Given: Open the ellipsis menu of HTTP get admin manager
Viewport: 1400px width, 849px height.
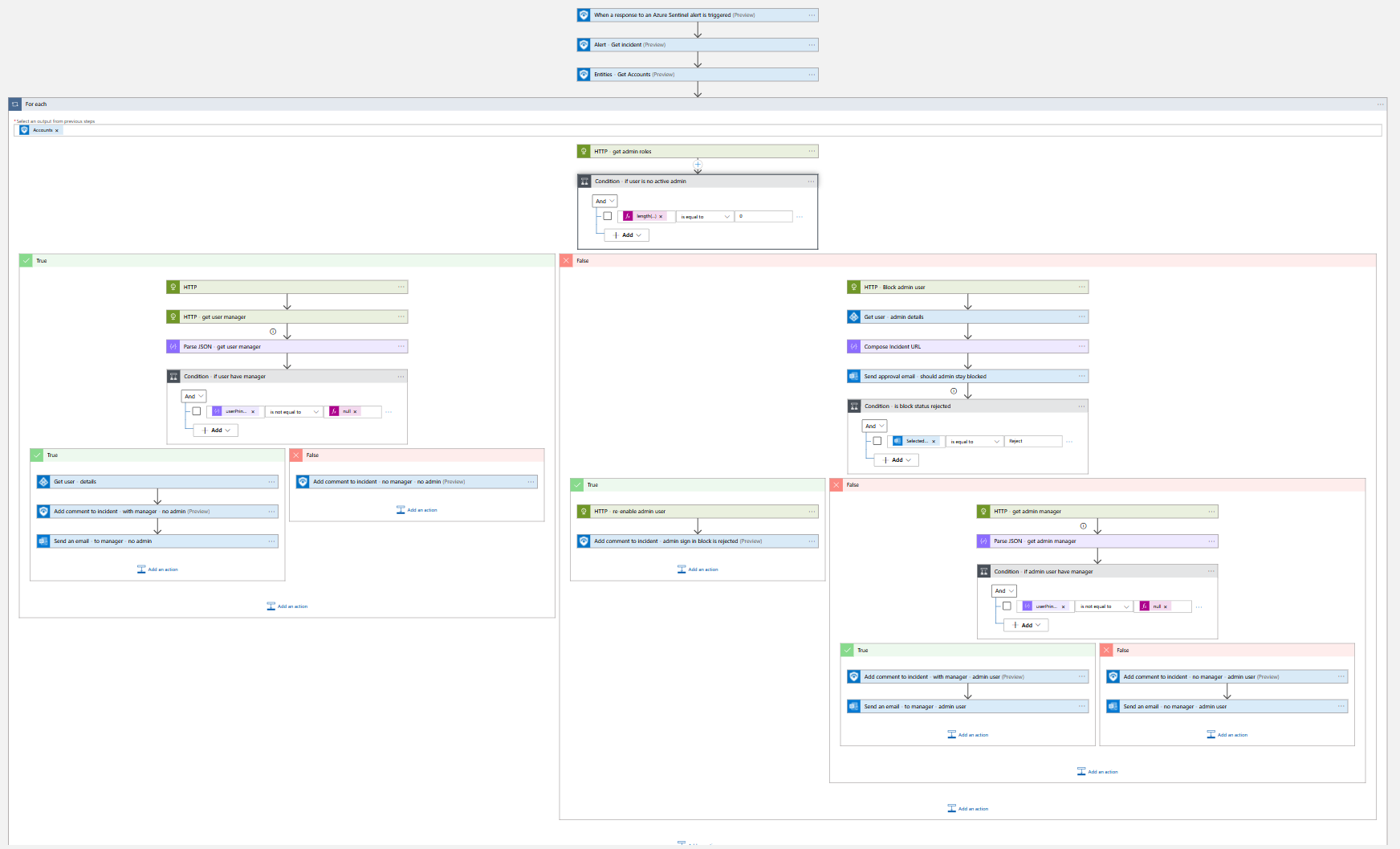Looking at the screenshot, I should [1211, 511].
